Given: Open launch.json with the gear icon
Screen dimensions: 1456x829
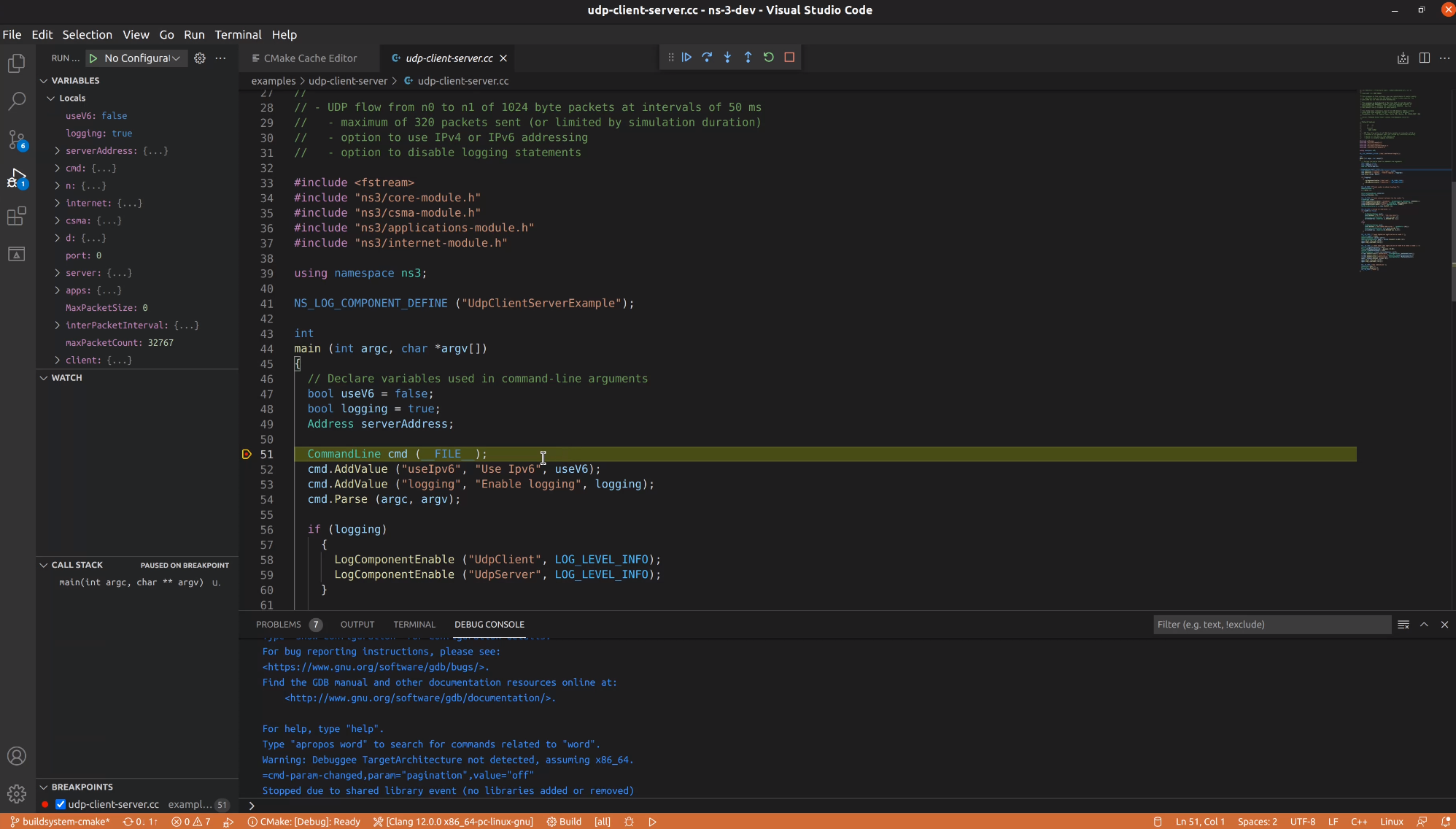Looking at the screenshot, I should point(200,58).
